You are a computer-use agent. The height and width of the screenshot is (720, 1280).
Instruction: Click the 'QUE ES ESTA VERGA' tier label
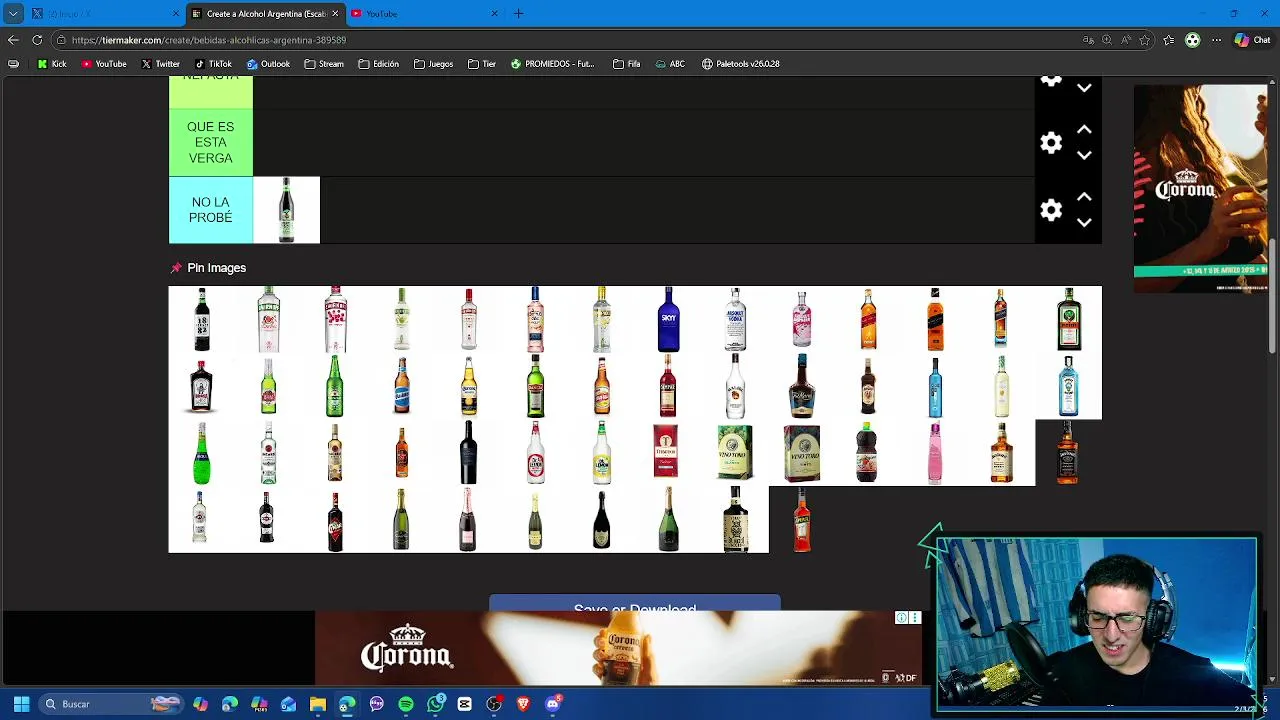point(210,143)
